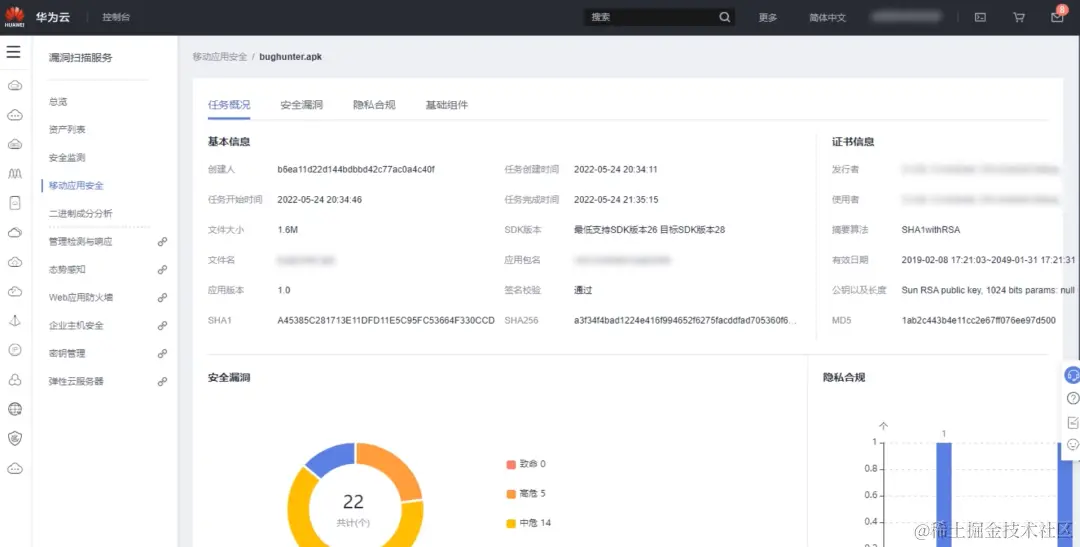Click the orange segment of the donut chart
Image resolution: width=1080 pixels, height=547 pixels.
point(394,468)
